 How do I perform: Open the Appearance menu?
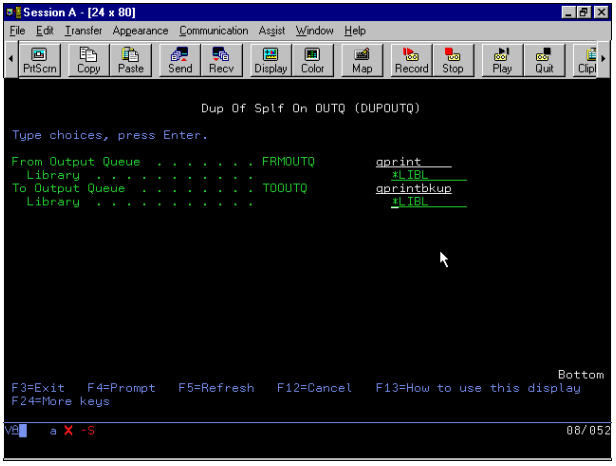(x=140, y=31)
